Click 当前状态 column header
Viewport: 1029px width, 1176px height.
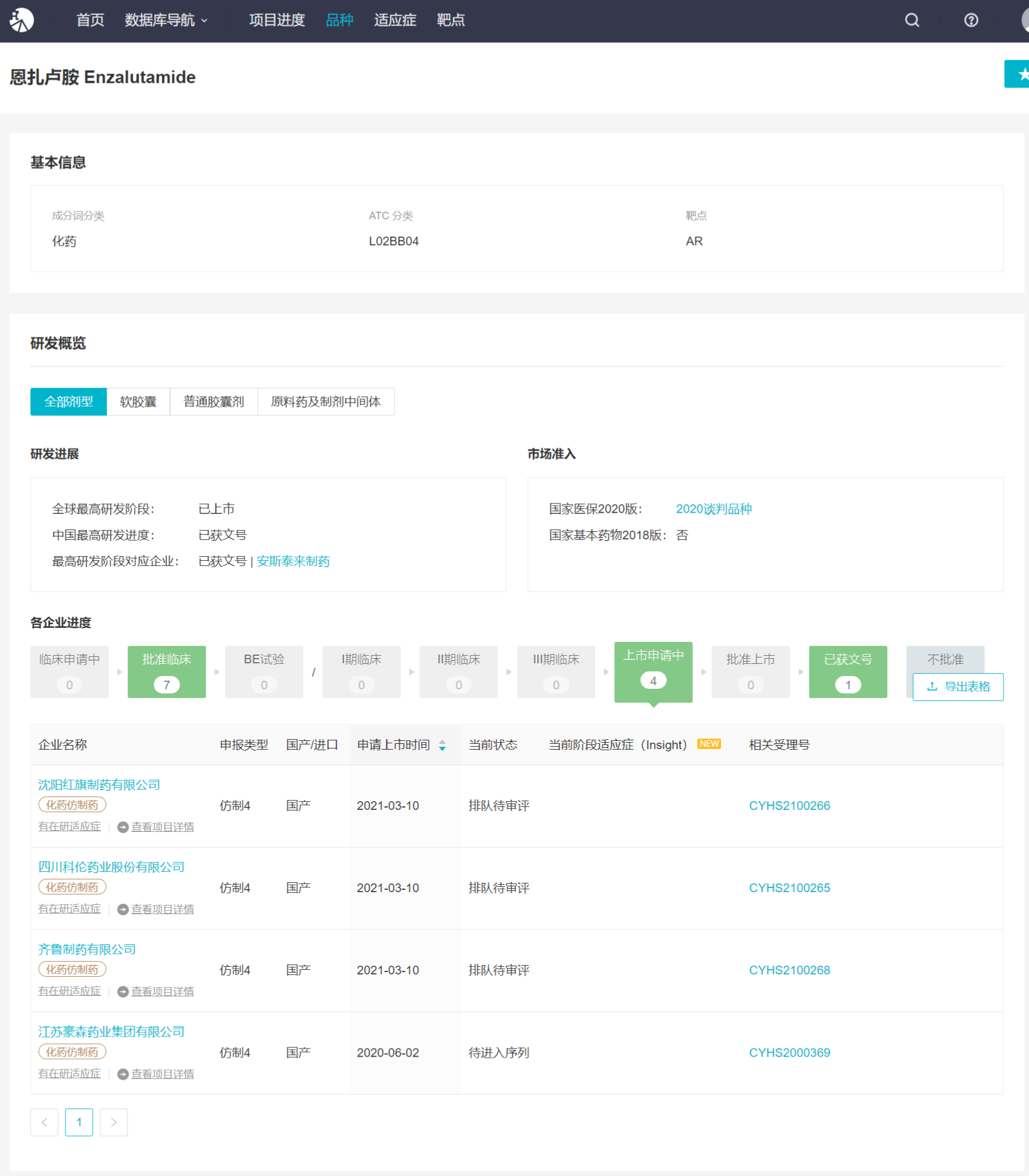[x=493, y=745]
